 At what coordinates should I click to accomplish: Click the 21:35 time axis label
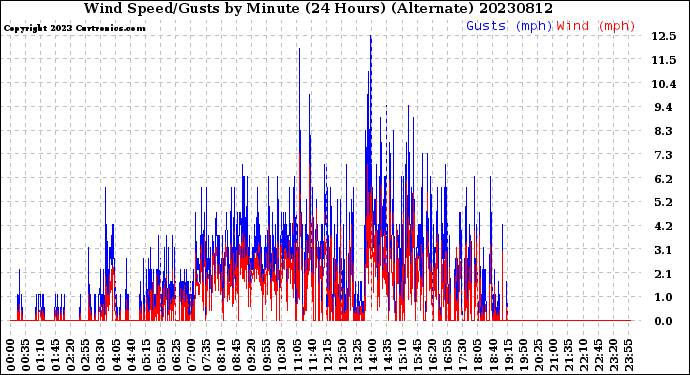coord(568,355)
